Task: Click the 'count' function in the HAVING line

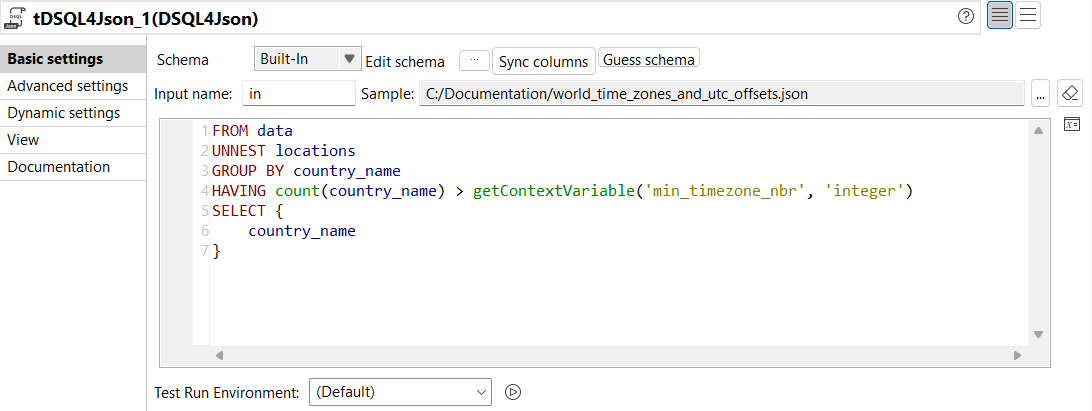Action: coord(297,191)
